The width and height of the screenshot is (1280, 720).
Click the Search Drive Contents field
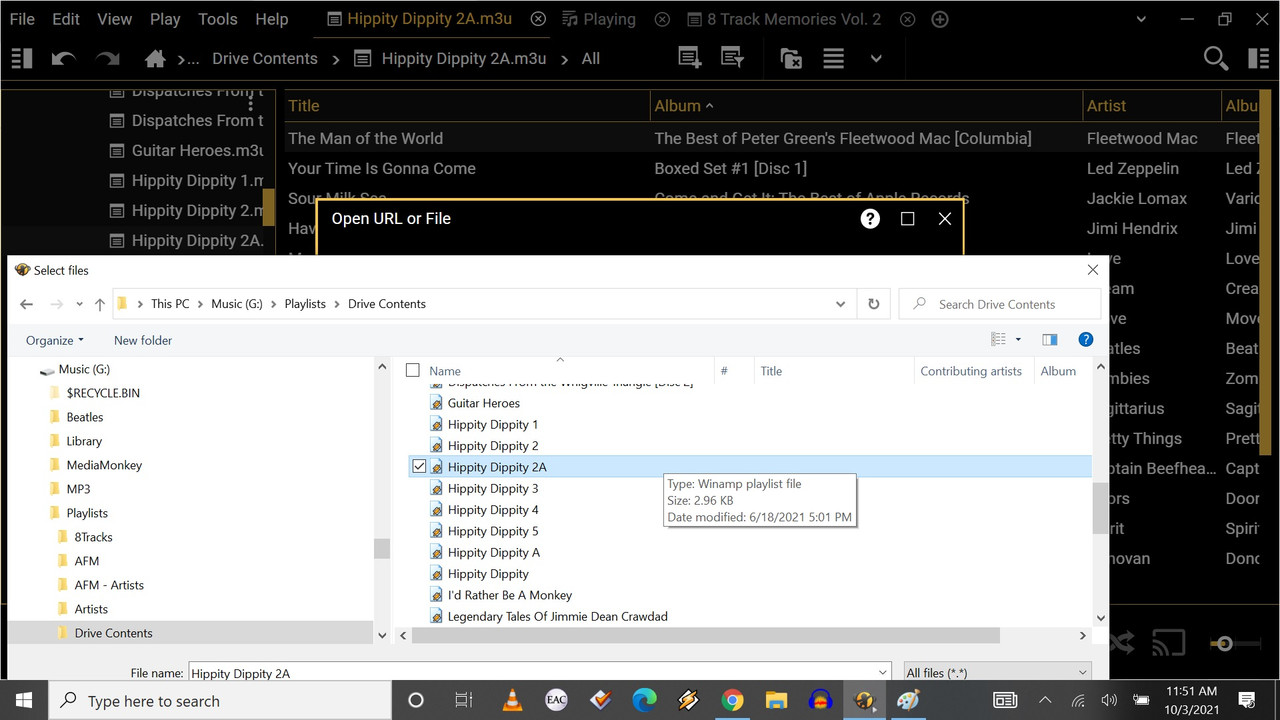[1000, 304]
